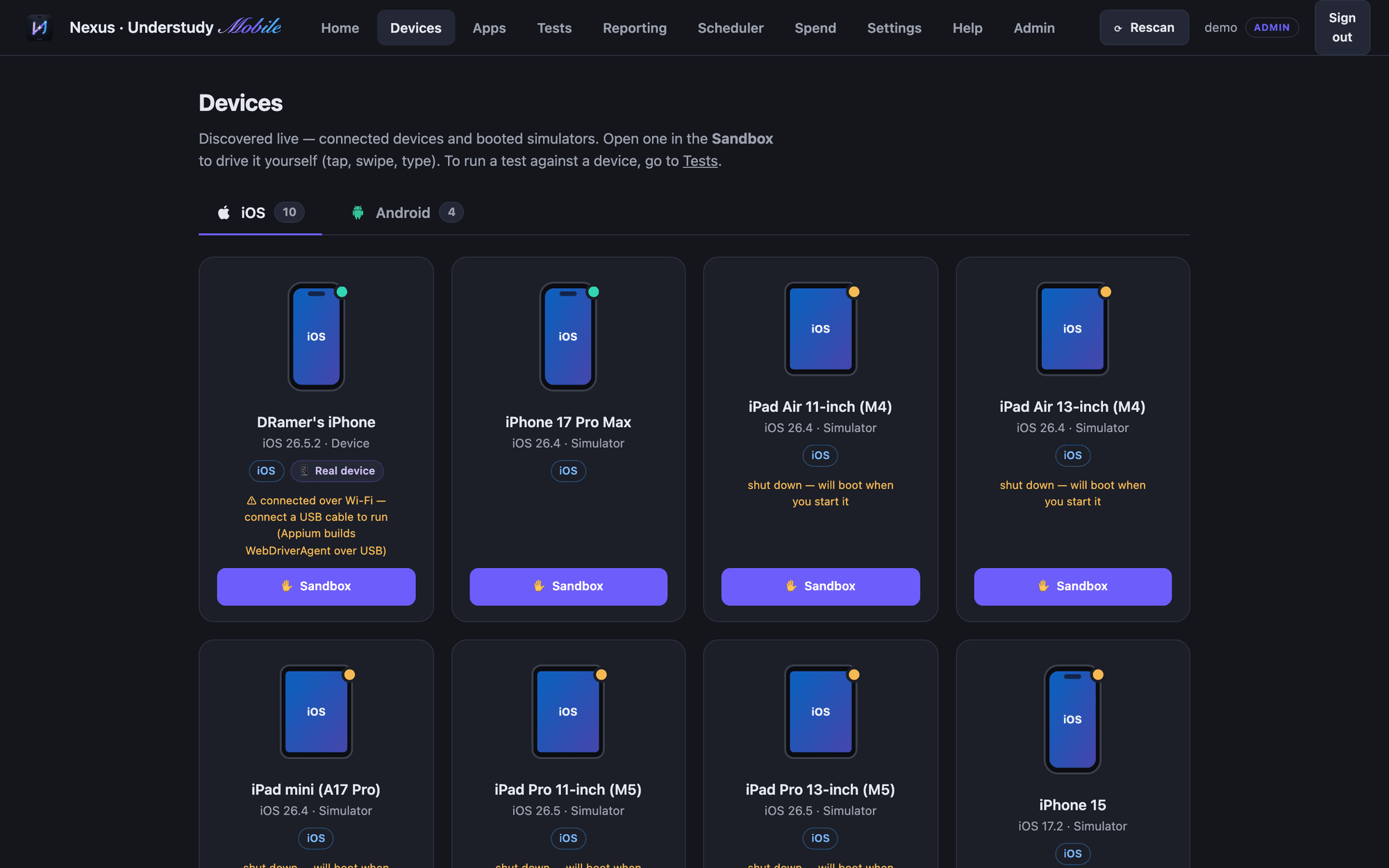Go to the Admin section
The width and height of the screenshot is (1389, 868).
click(1034, 28)
